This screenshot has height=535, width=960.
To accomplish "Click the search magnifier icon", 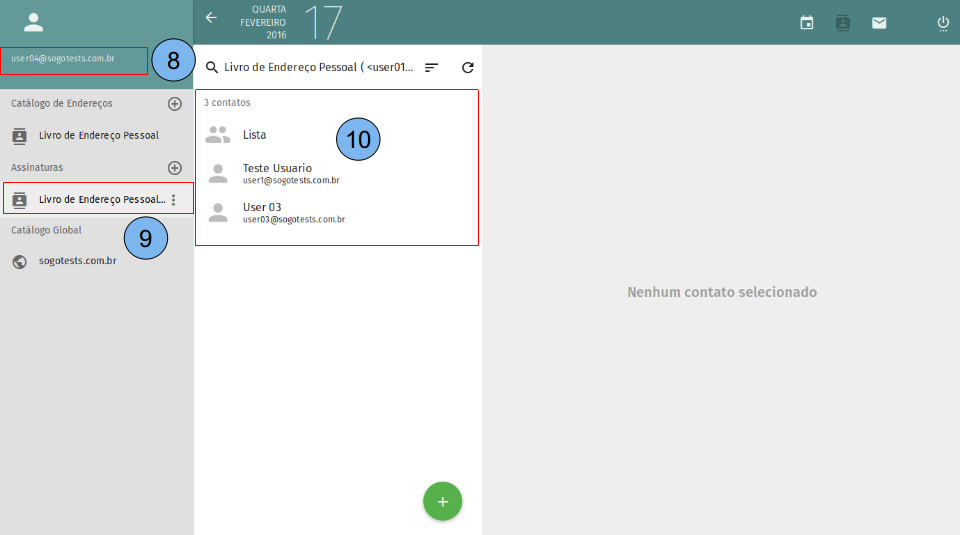I will point(212,68).
